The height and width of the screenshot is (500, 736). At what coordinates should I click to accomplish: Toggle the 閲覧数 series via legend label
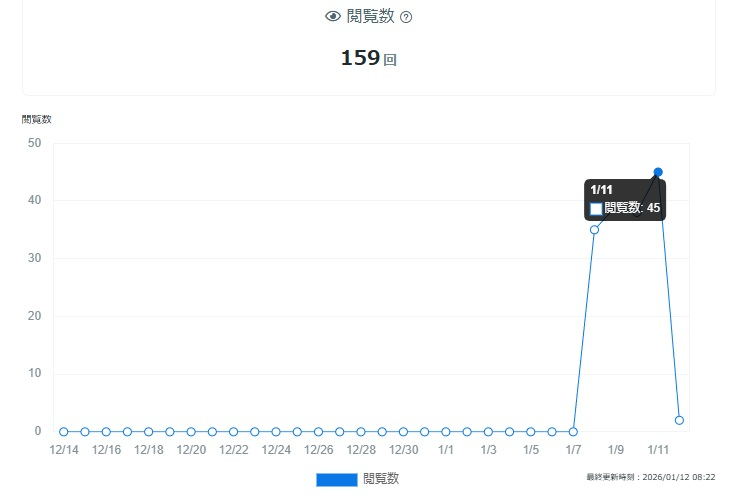[x=381, y=479]
